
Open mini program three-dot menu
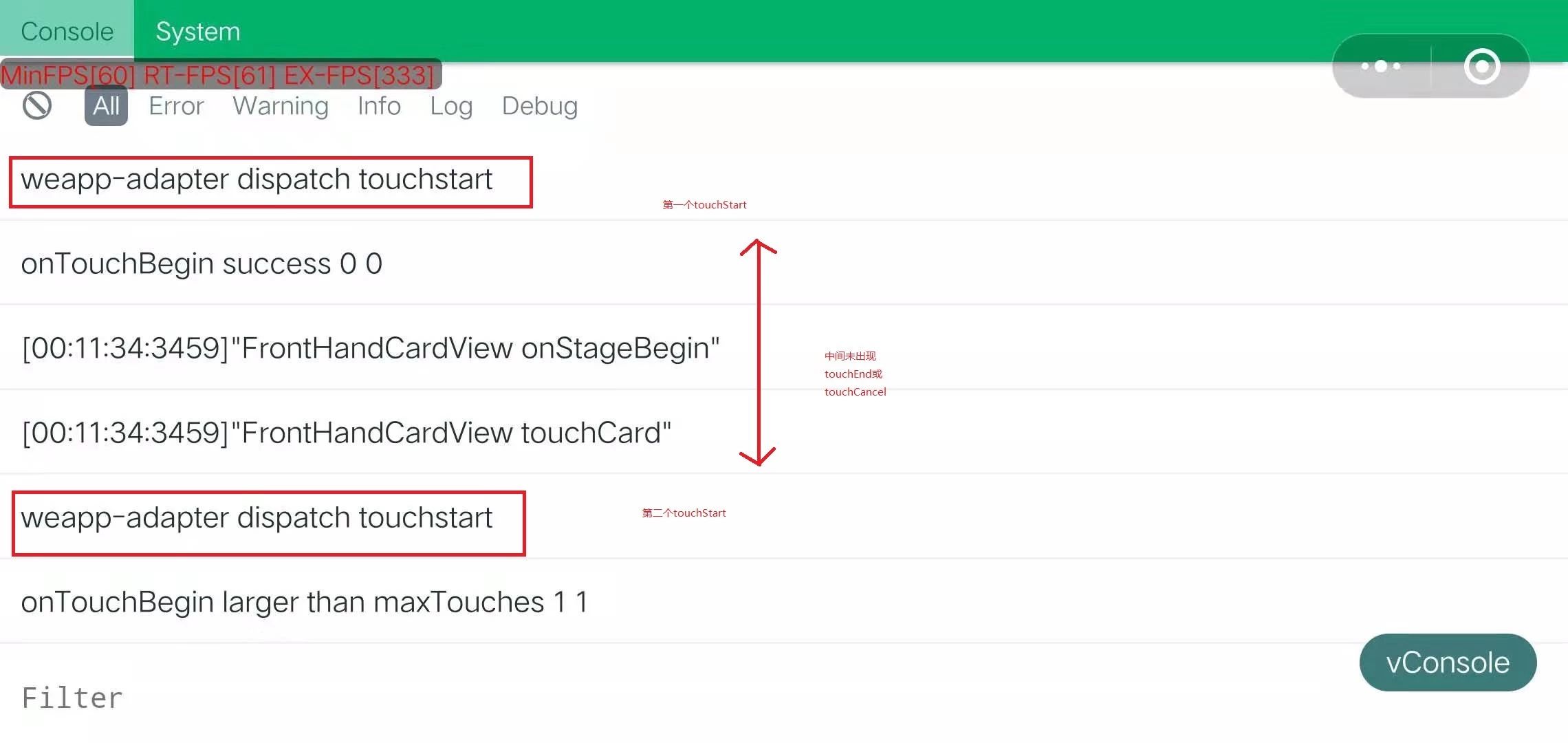pyautogui.click(x=1381, y=66)
